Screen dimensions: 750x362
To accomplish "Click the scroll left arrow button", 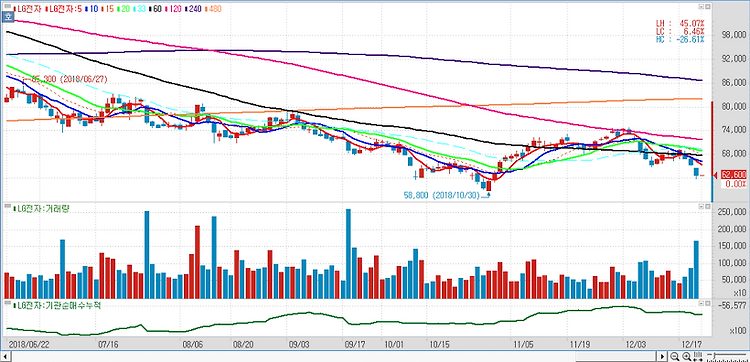I will click(x=6, y=357).
